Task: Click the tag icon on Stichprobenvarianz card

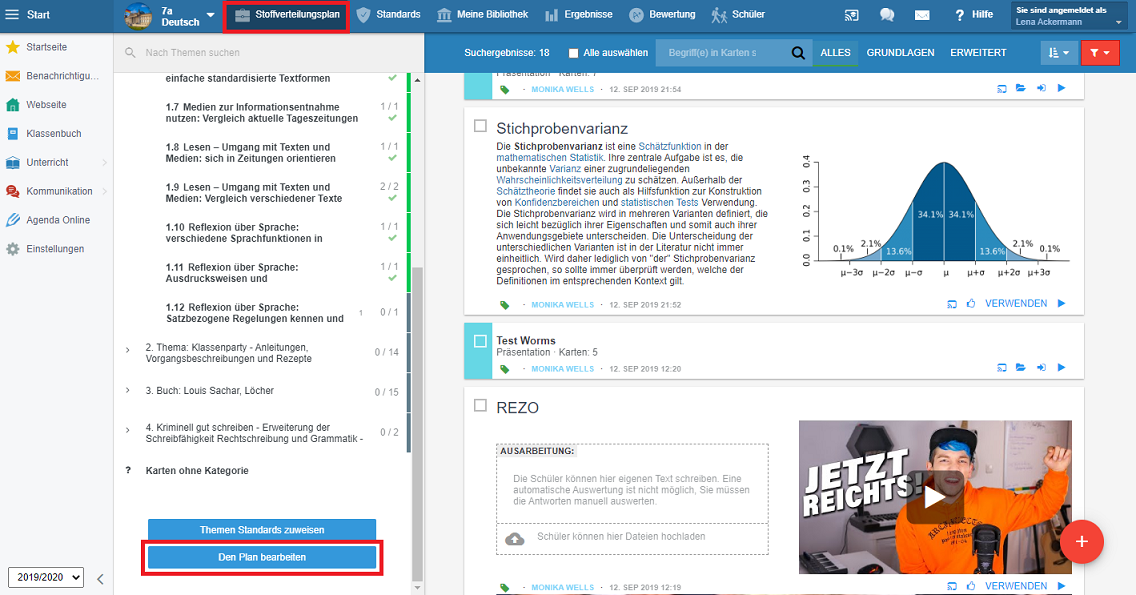Action: (x=505, y=305)
